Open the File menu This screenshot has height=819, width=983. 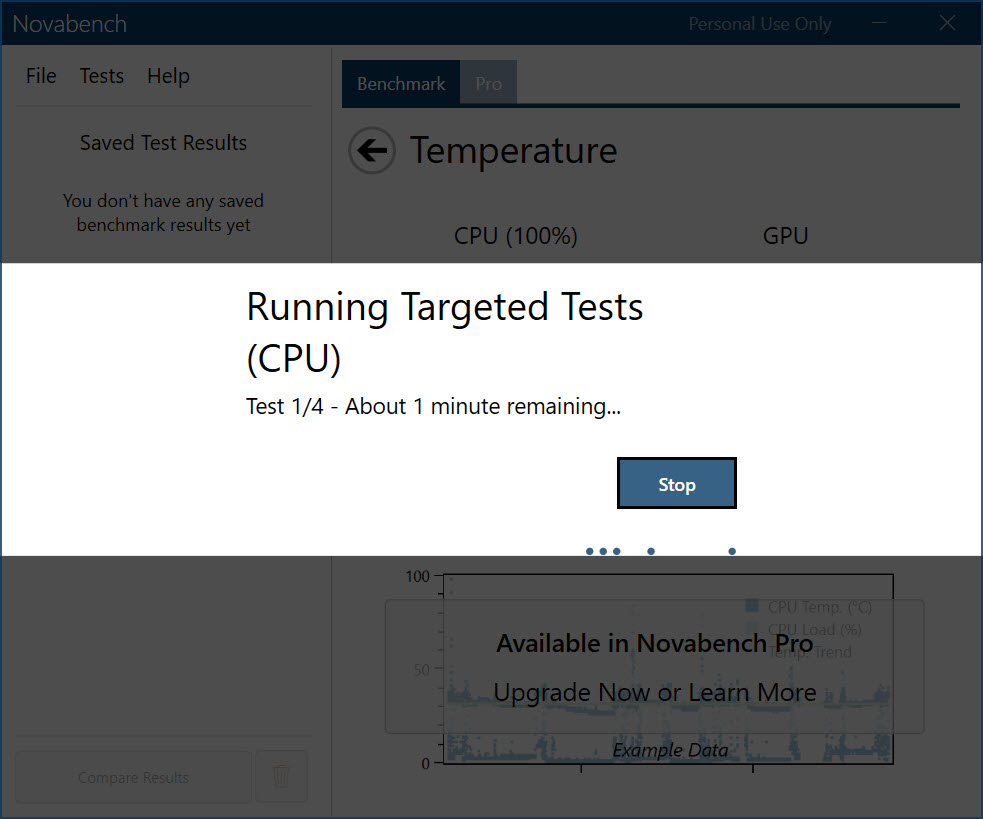pos(41,76)
